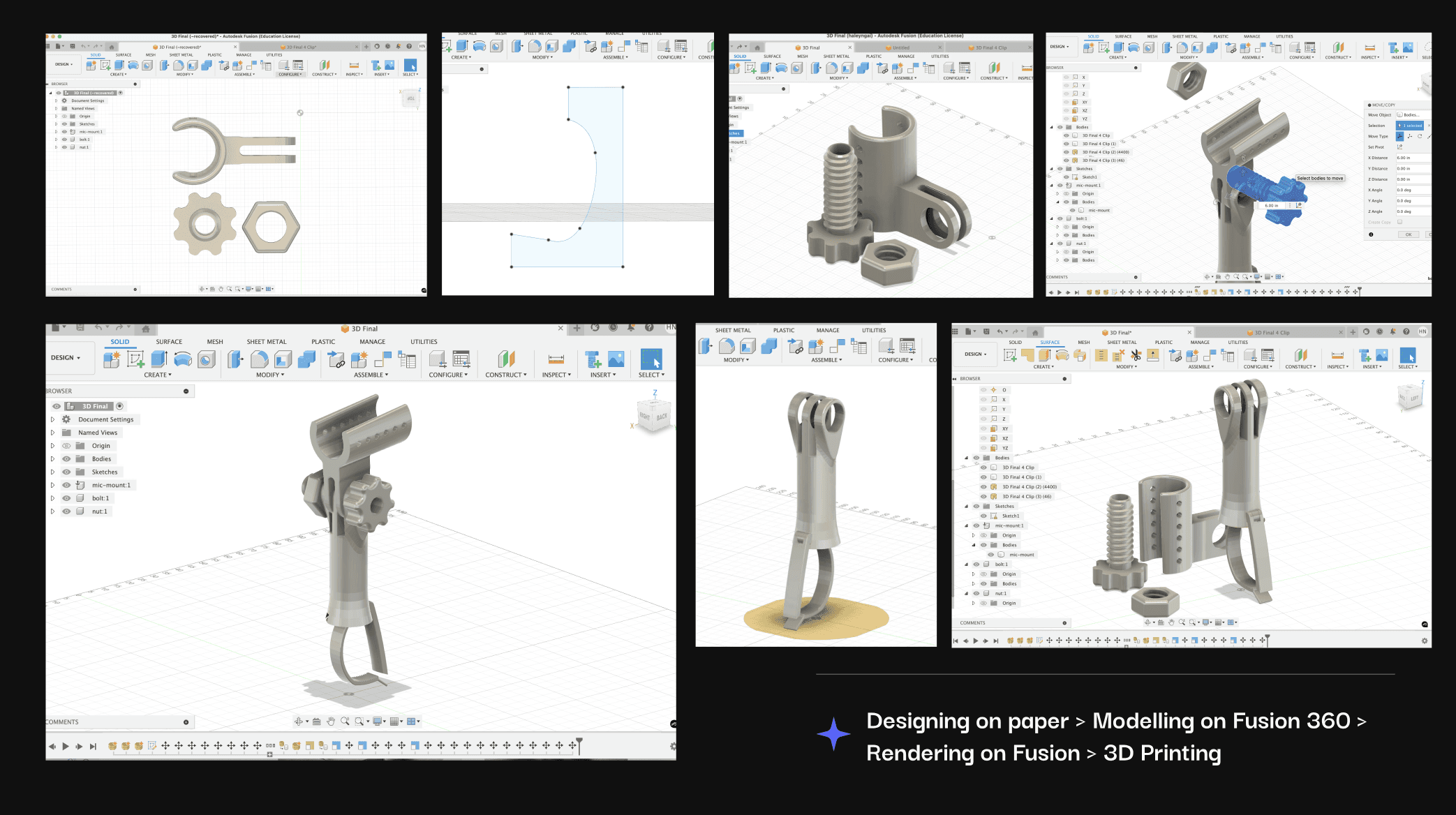Screen dimensions: 1456x815
Task: Switch to SHEET METAL tab in largest window
Action: pyautogui.click(x=266, y=342)
